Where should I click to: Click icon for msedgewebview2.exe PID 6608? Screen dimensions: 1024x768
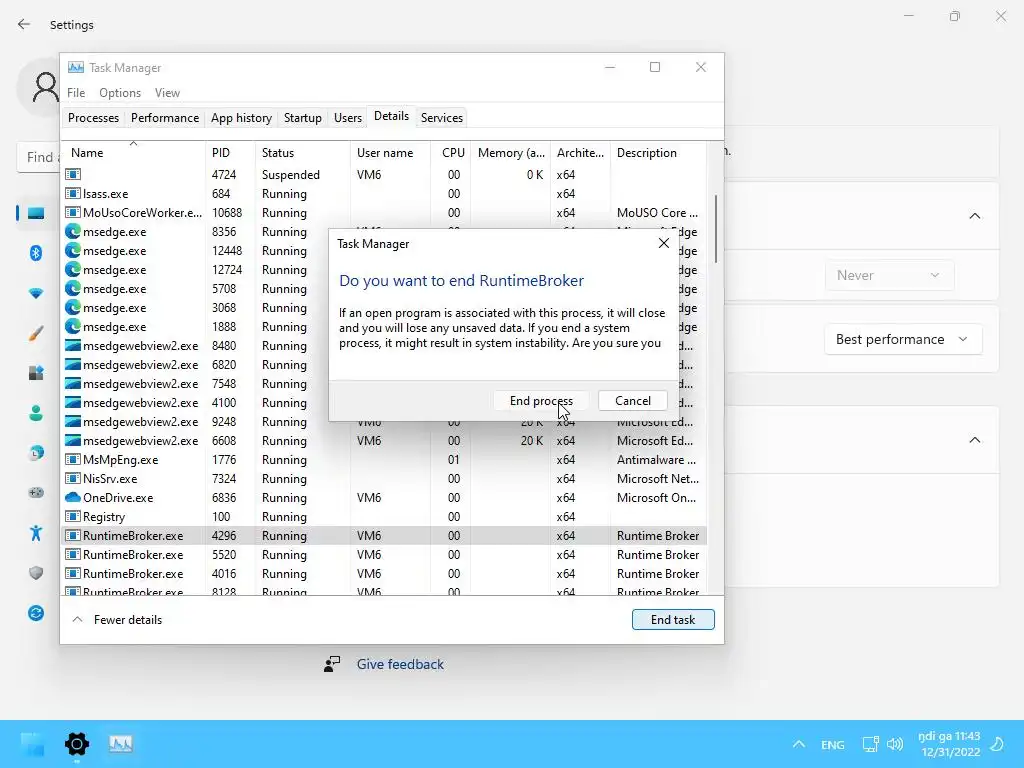(x=73, y=440)
